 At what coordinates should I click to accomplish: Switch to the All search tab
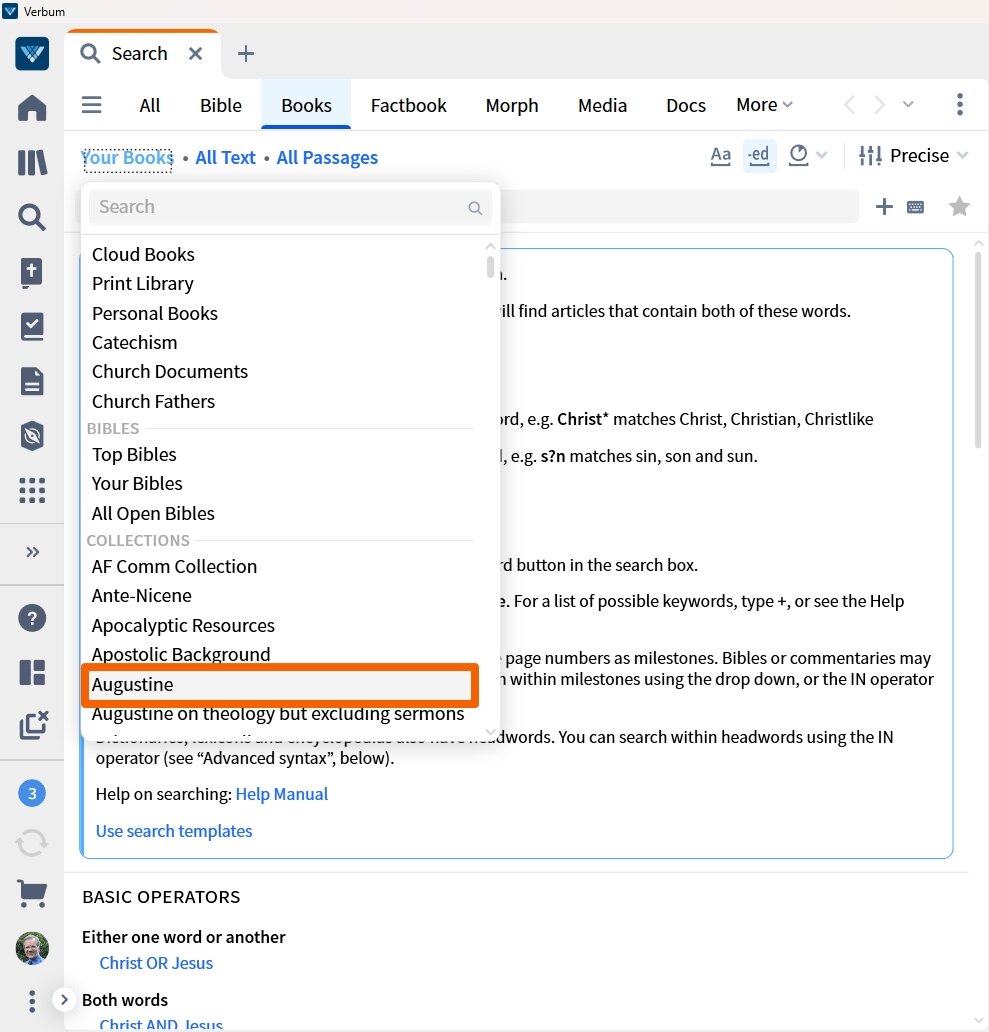coord(149,105)
